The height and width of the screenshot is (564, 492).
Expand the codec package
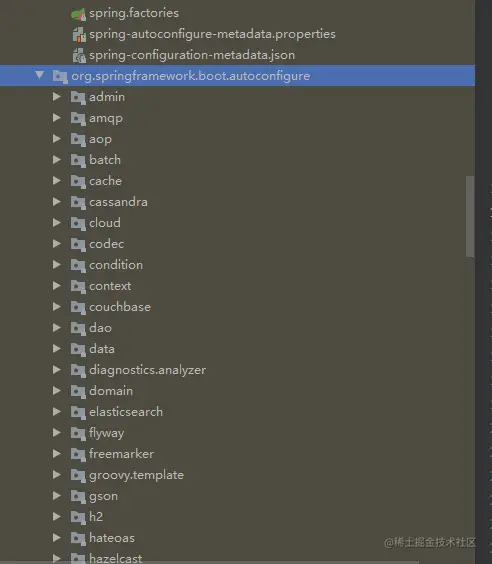57,244
